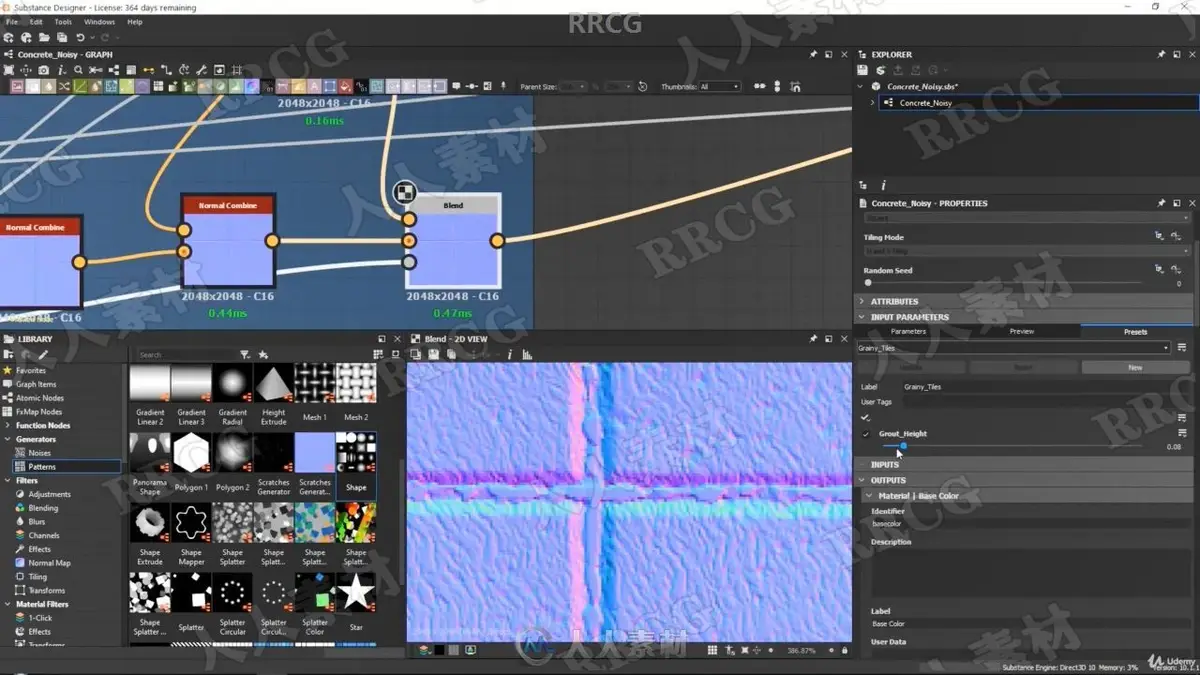The width and height of the screenshot is (1200, 675).
Task: Select Concrete_Noisy.sbs in Explorer
Action: point(922,86)
